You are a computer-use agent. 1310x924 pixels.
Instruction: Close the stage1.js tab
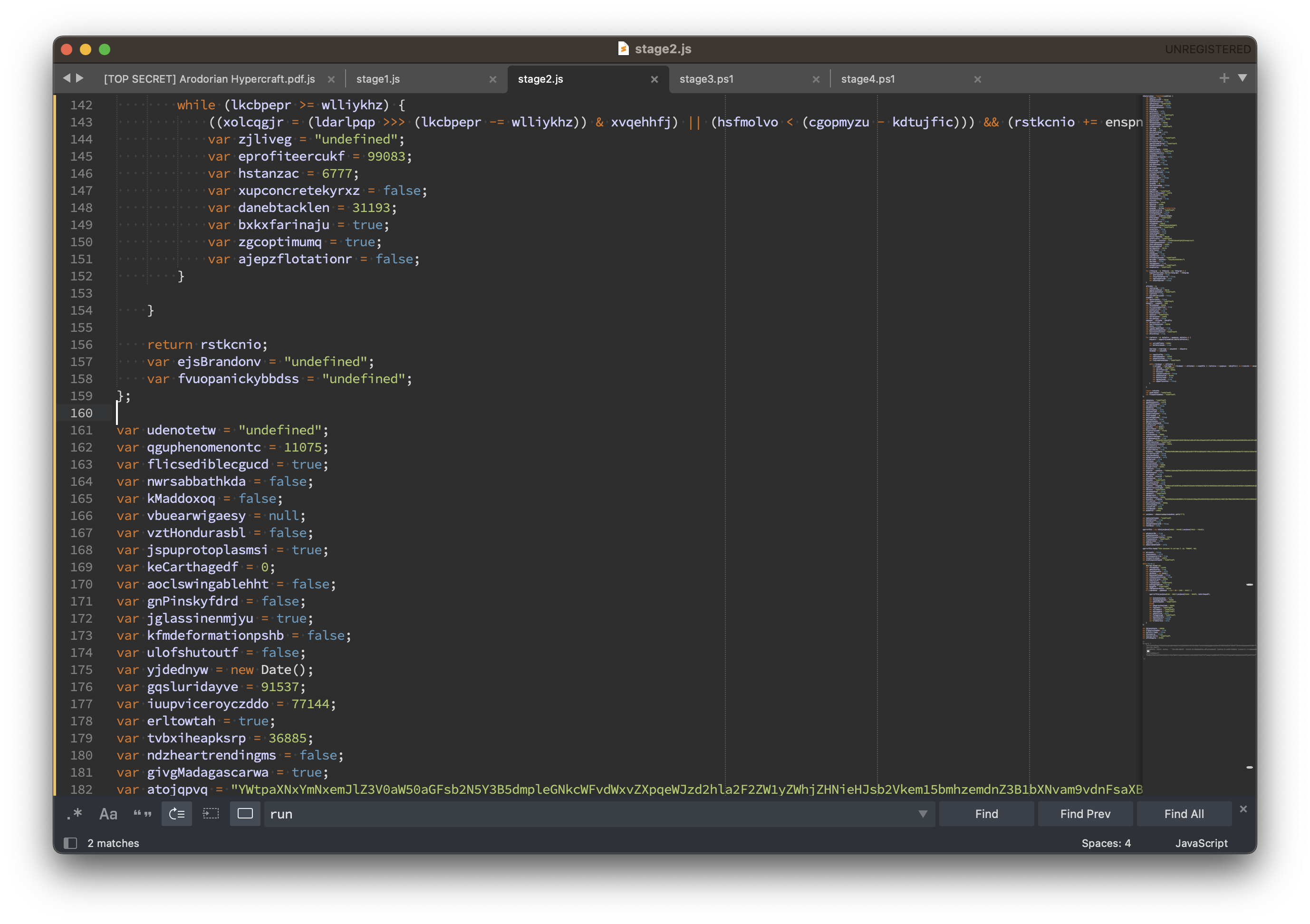(x=492, y=79)
